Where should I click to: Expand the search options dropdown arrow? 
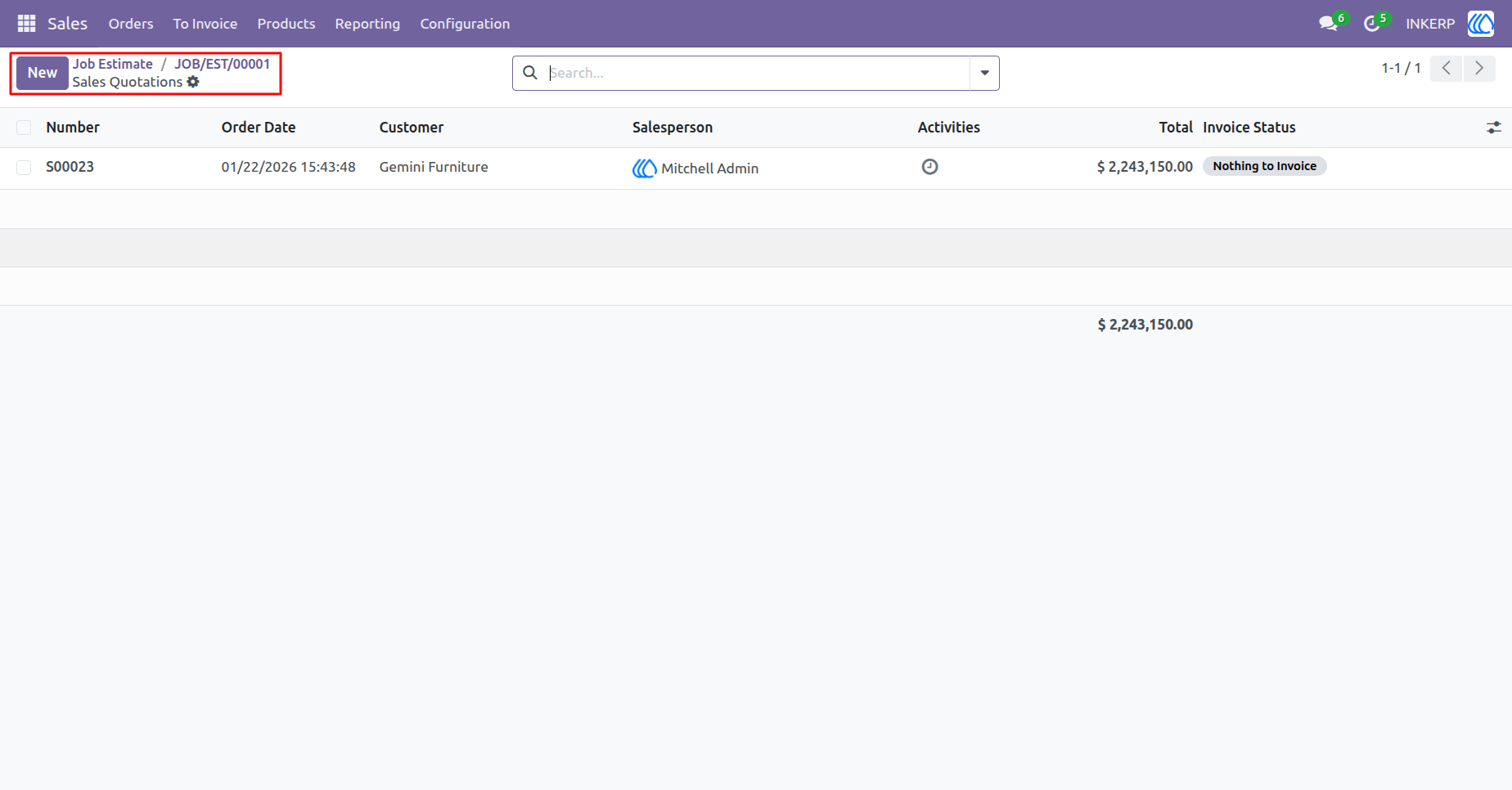pyautogui.click(x=984, y=73)
